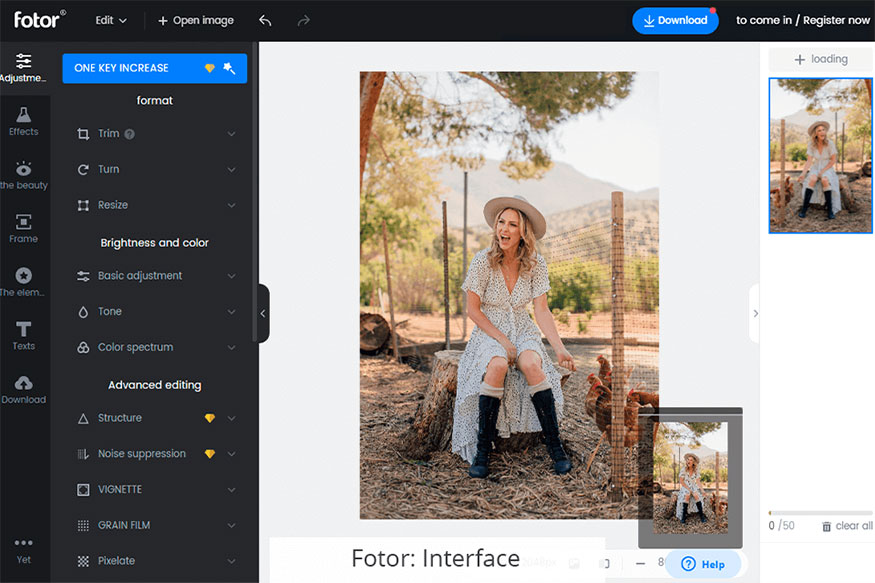The width and height of the screenshot is (875, 583).
Task: Click the Pixelate icon
Action: (x=83, y=561)
